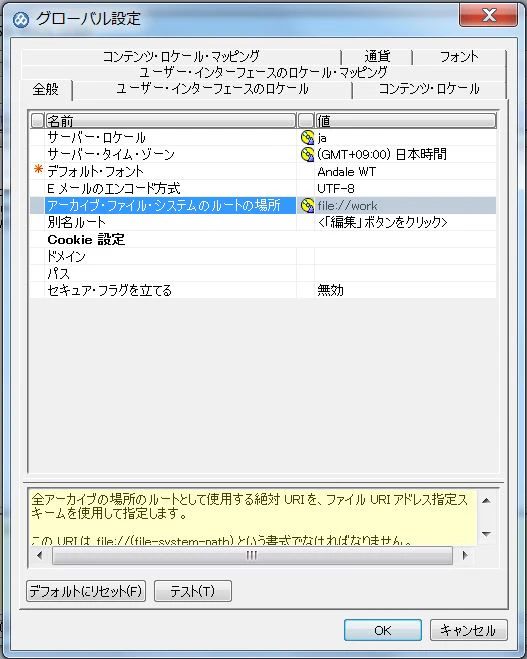This screenshot has width=527, height=659.
Task: Open the コンテンツ・ロケール tab
Action: [429, 89]
